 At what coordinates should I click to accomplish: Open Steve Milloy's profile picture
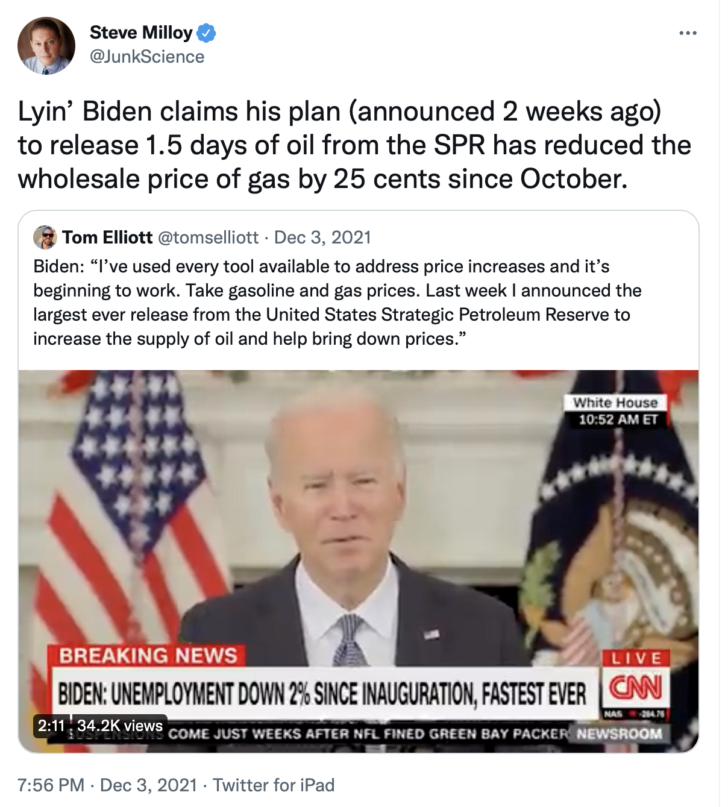46,46
